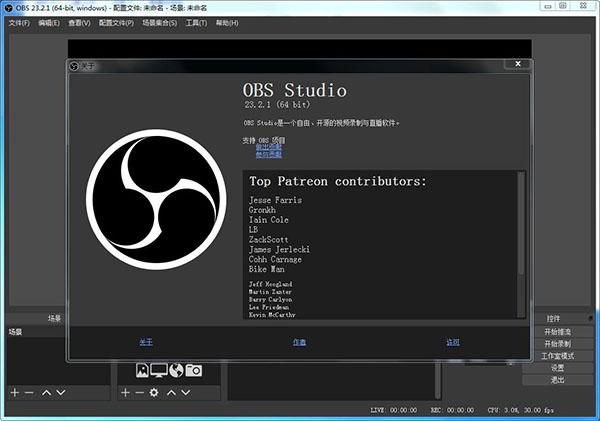Move source down with the down arrow
Image resolution: width=600 pixels, height=421 pixels.
[186, 392]
